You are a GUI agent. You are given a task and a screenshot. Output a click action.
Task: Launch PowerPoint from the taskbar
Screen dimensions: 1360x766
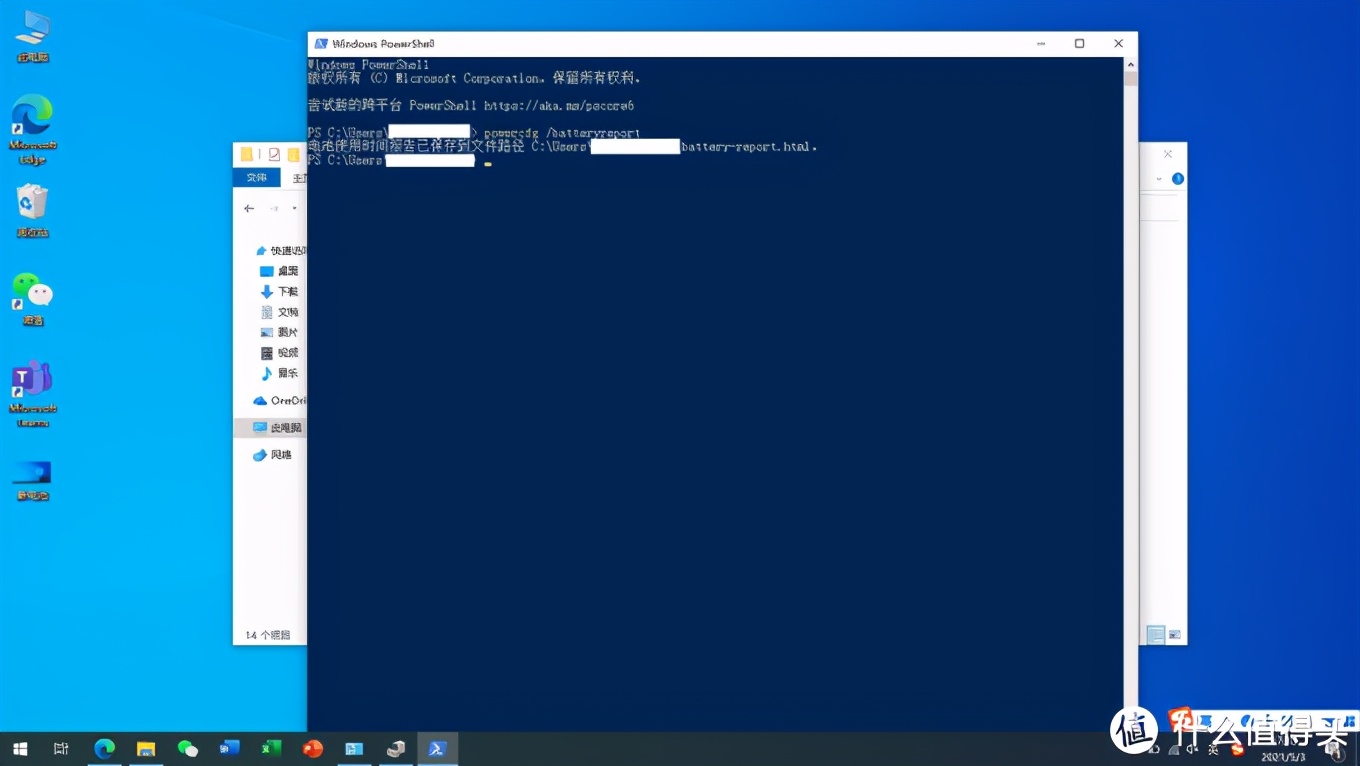pyautogui.click(x=313, y=748)
